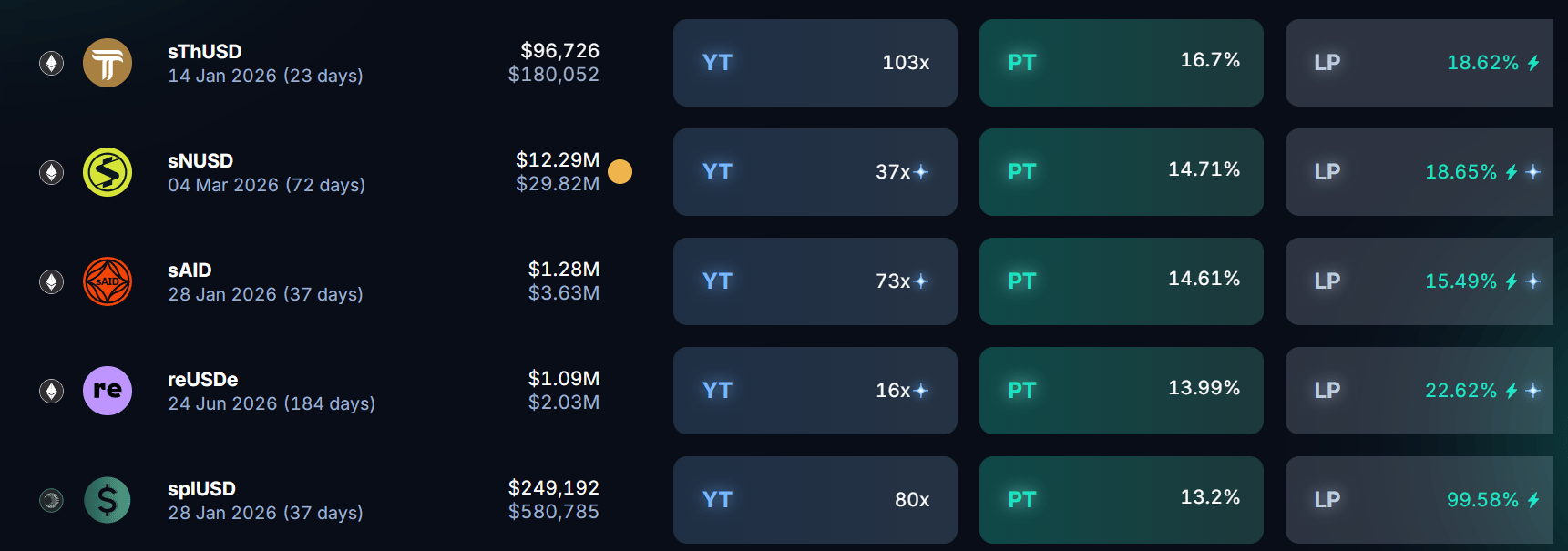
Task: Click the splUSD $249,192 liquidity value
Action: (x=554, y=488)
